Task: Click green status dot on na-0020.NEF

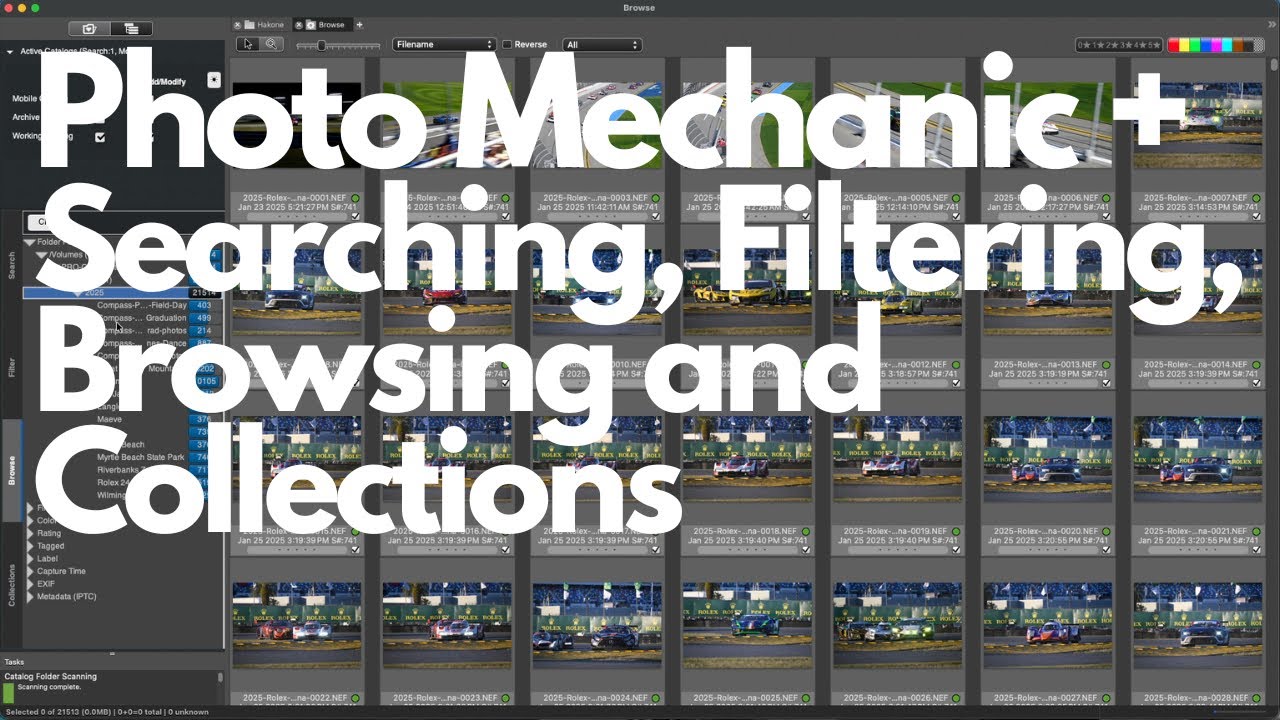Action: [1106, 532]
